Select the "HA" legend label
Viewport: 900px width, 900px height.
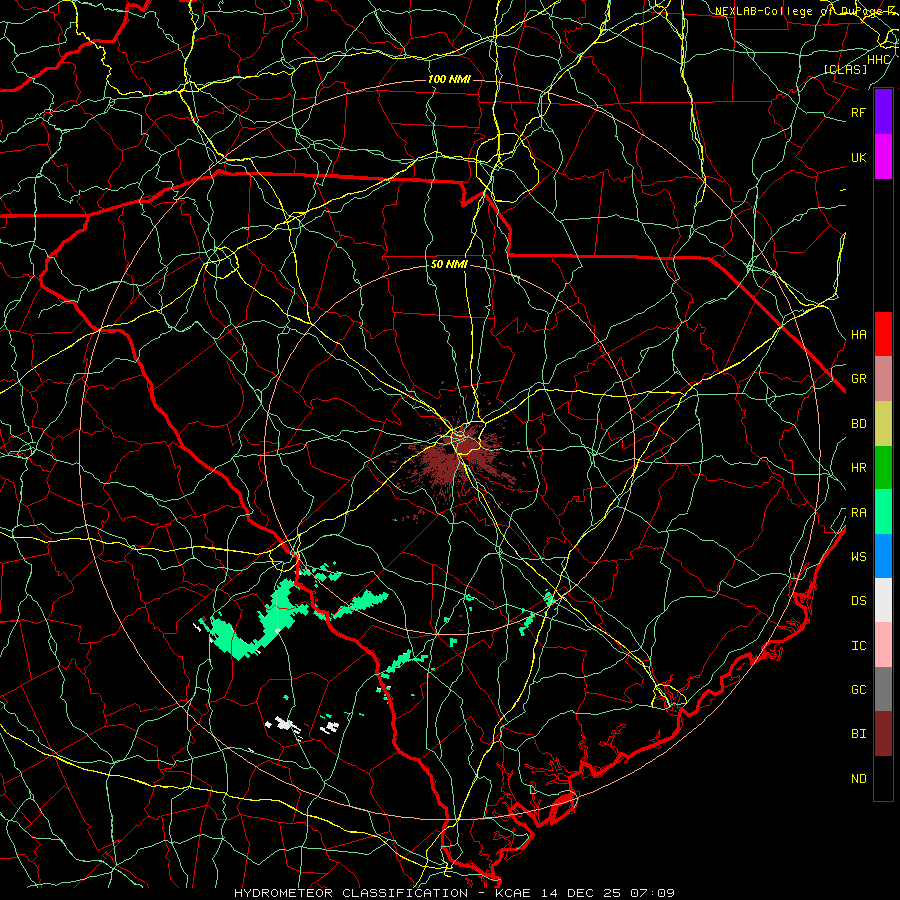(x=858, y=334)
